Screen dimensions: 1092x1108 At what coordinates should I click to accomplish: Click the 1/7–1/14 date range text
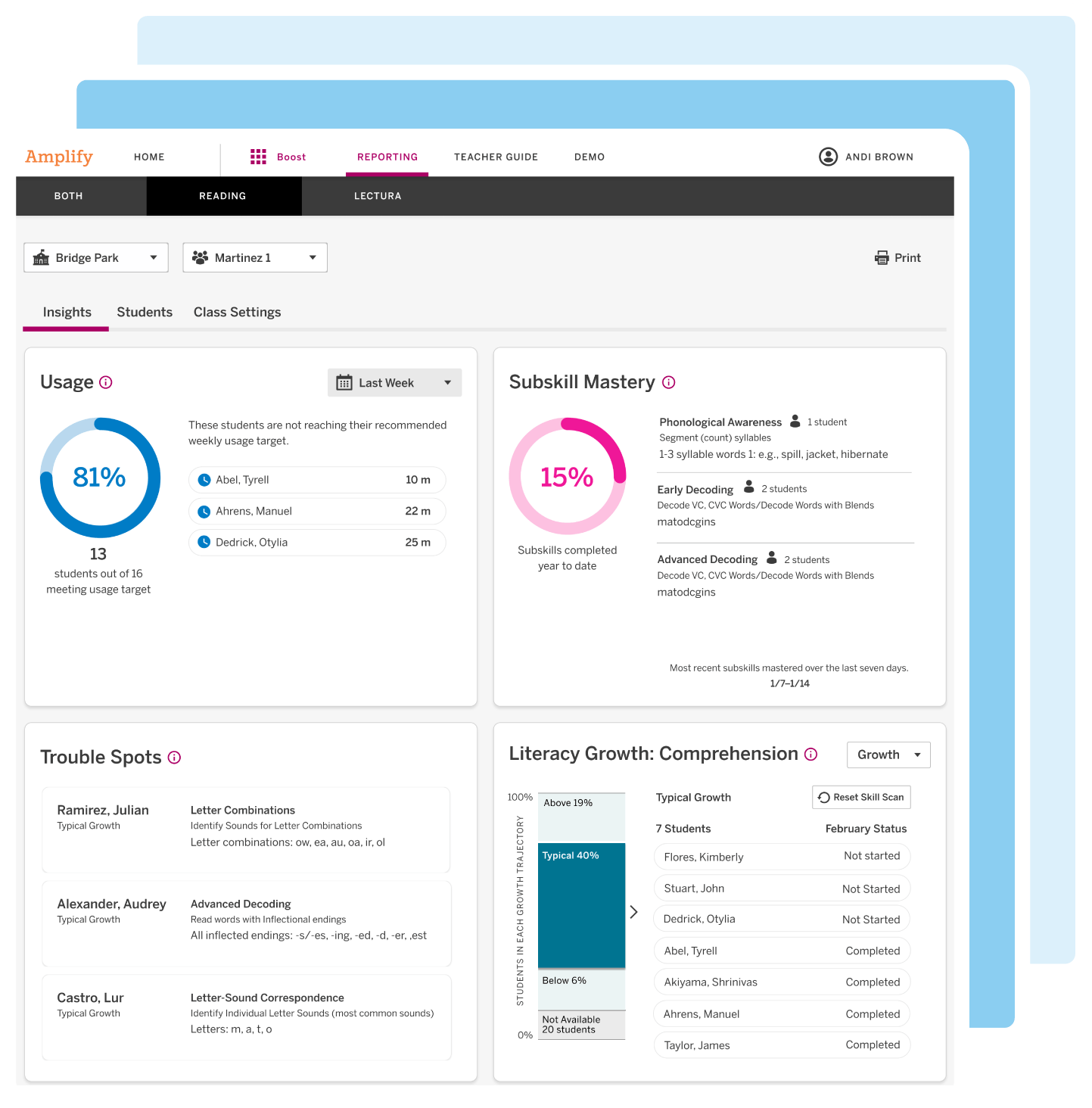789,683
